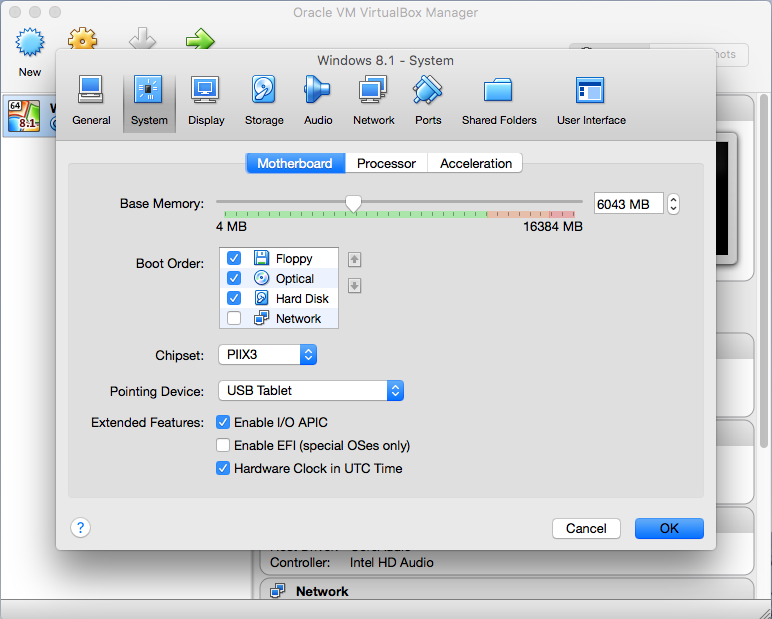The width and height of the screenshot is (772, 619).
Task: Switch to the Processor tab
Action: click(386, 163)
